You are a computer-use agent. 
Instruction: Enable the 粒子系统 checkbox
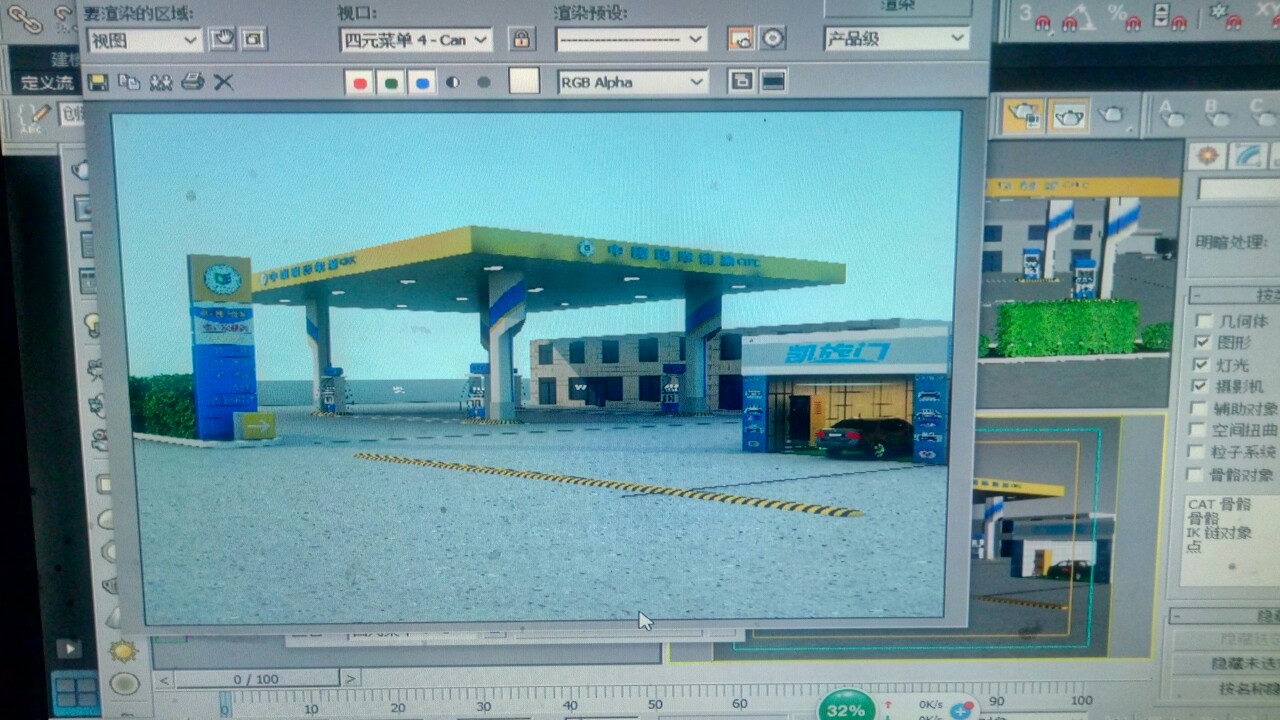[x=1194, y=452]
